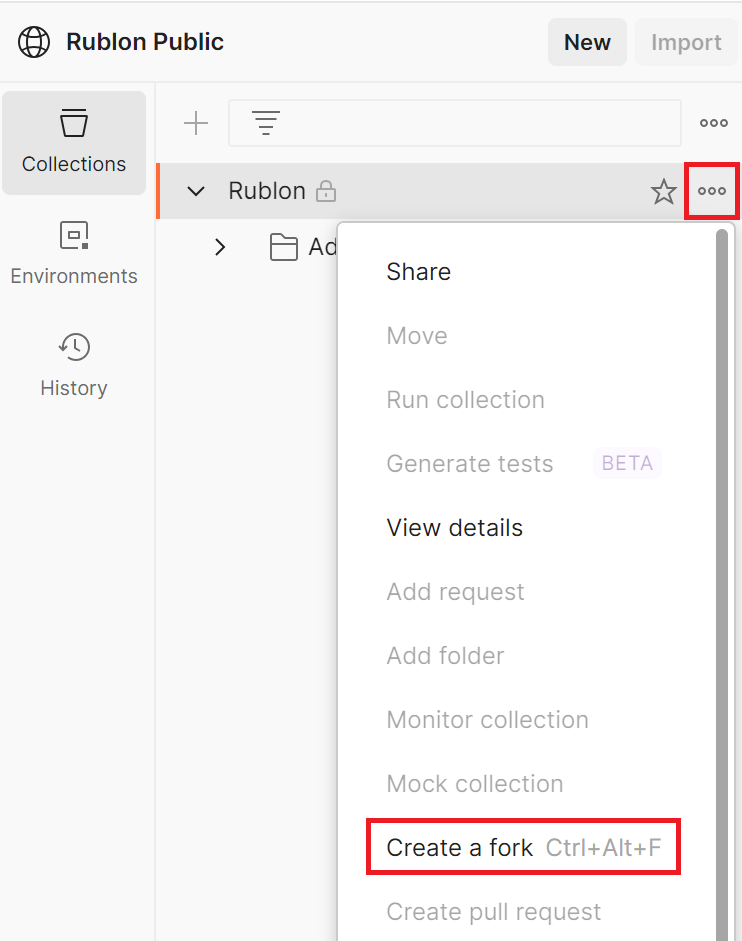Select Share from the context menu
The height and width of the screenshot is (941, 742).
click(x=418, y=272)
